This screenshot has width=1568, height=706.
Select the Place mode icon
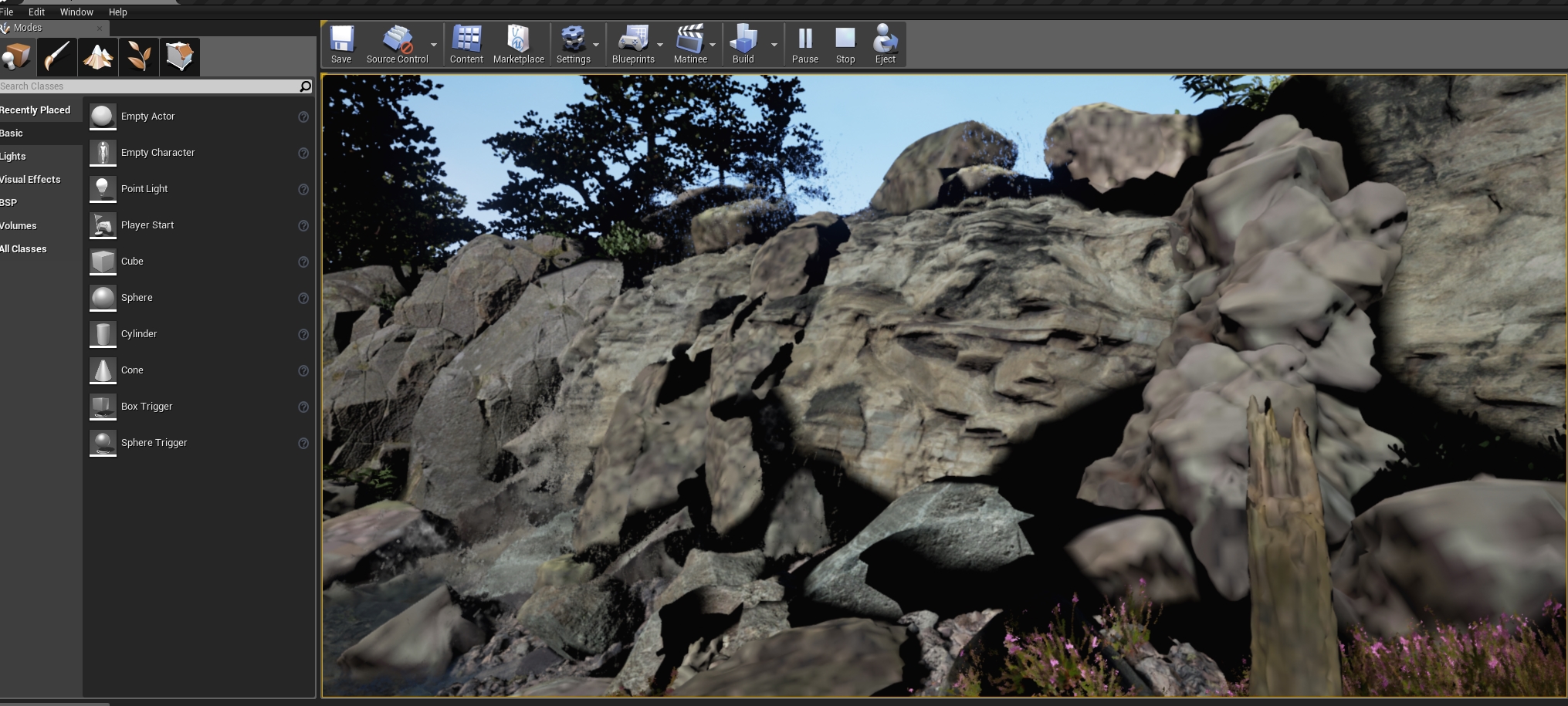pyautogui.click(x=17, y=57)
